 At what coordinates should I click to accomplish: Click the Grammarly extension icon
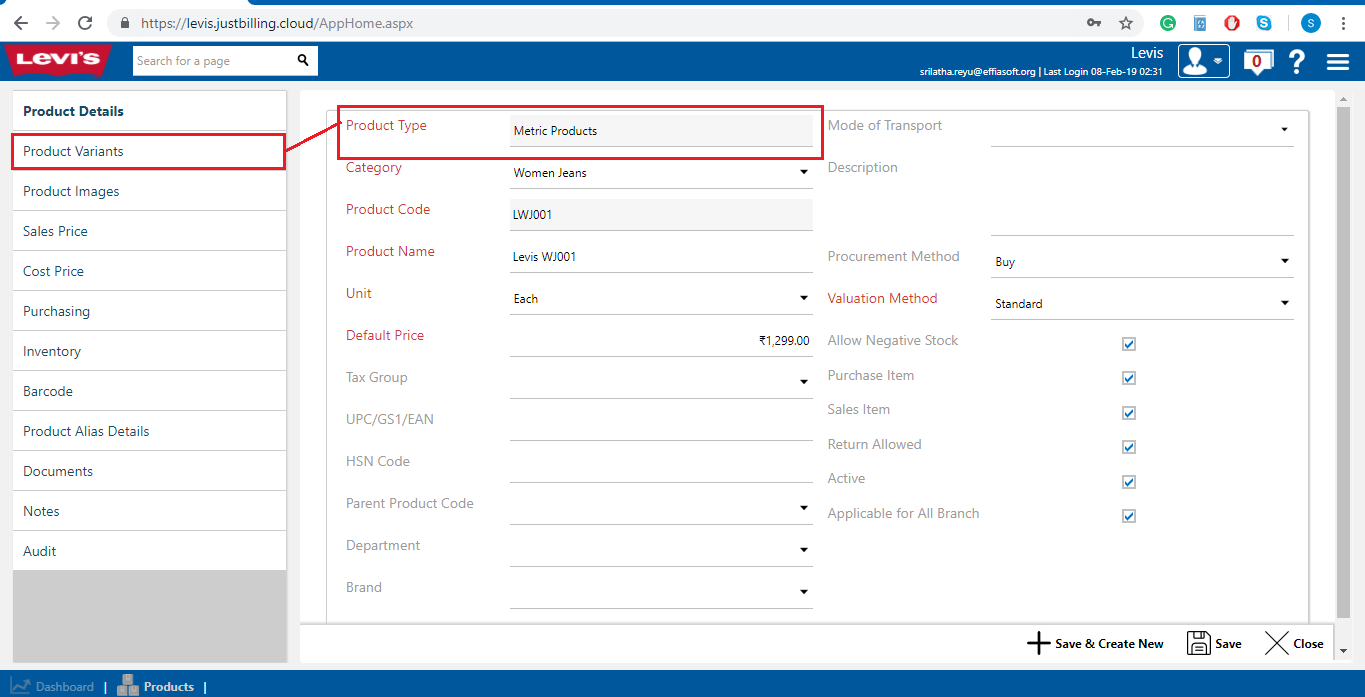coord(1167,22)
